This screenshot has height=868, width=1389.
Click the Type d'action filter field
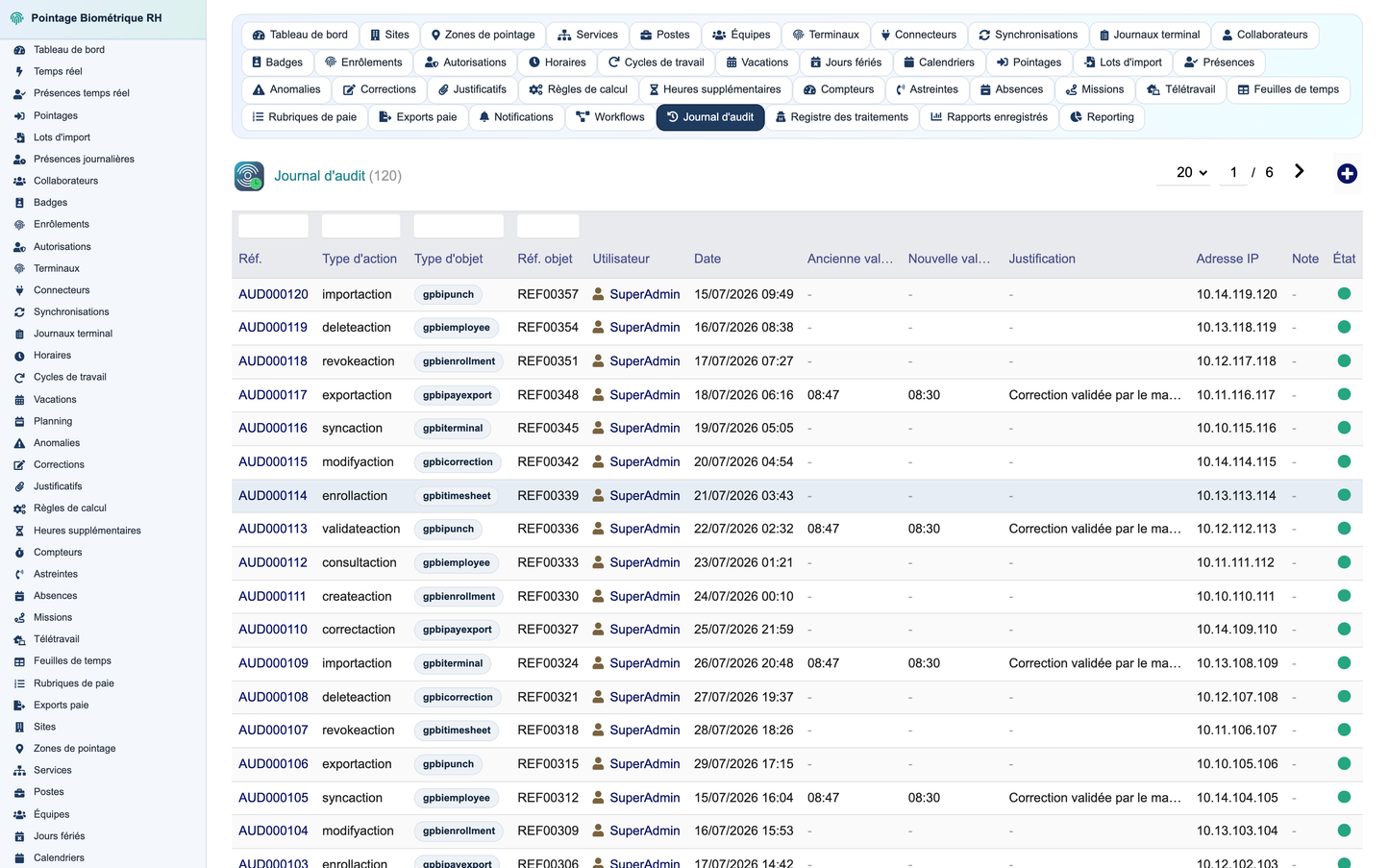click(x=360, y=226)
